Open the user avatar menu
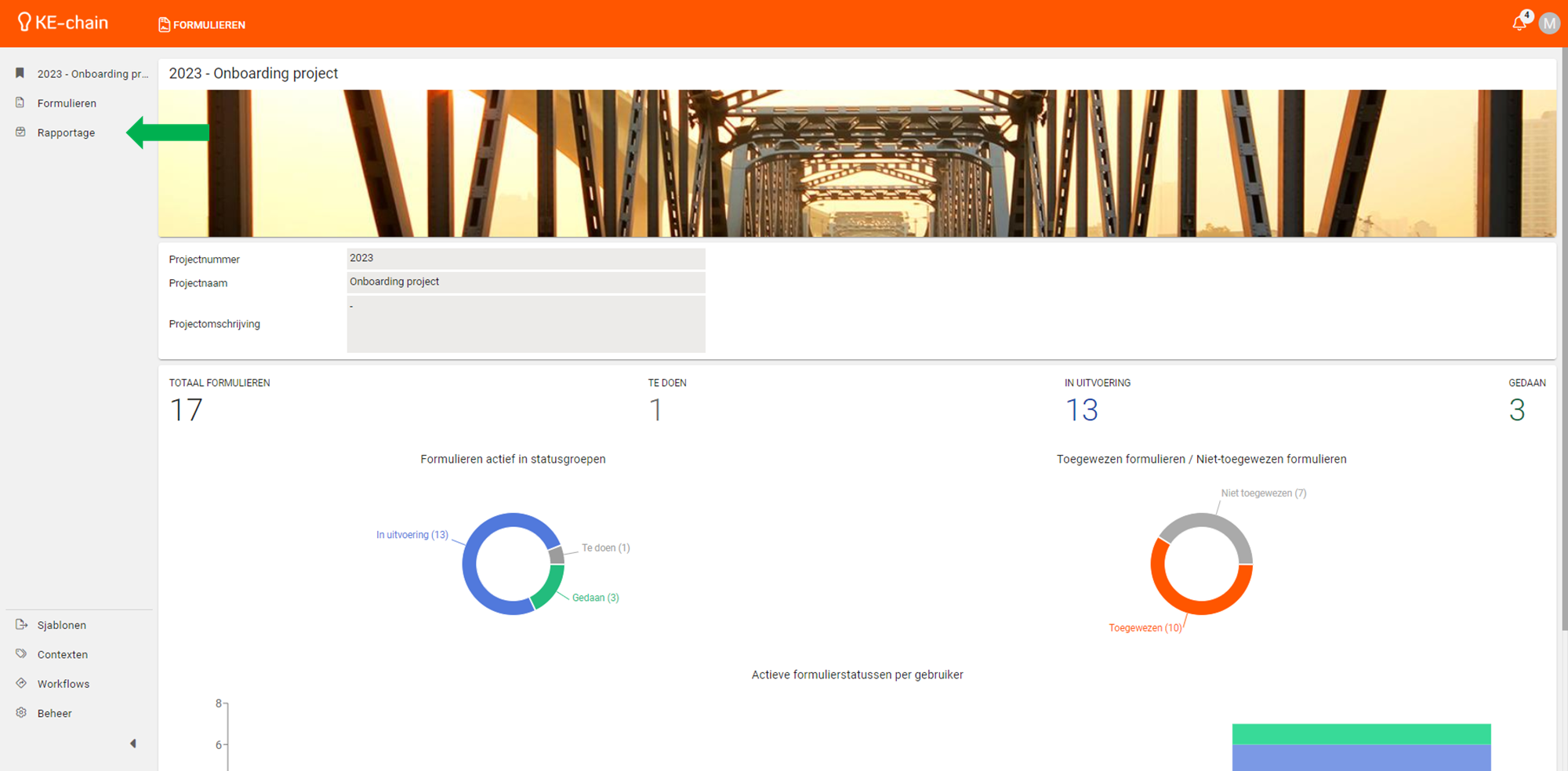The height and width of the screenshot is (771, 1568). pyautogui.click(x=1548, y=24)
